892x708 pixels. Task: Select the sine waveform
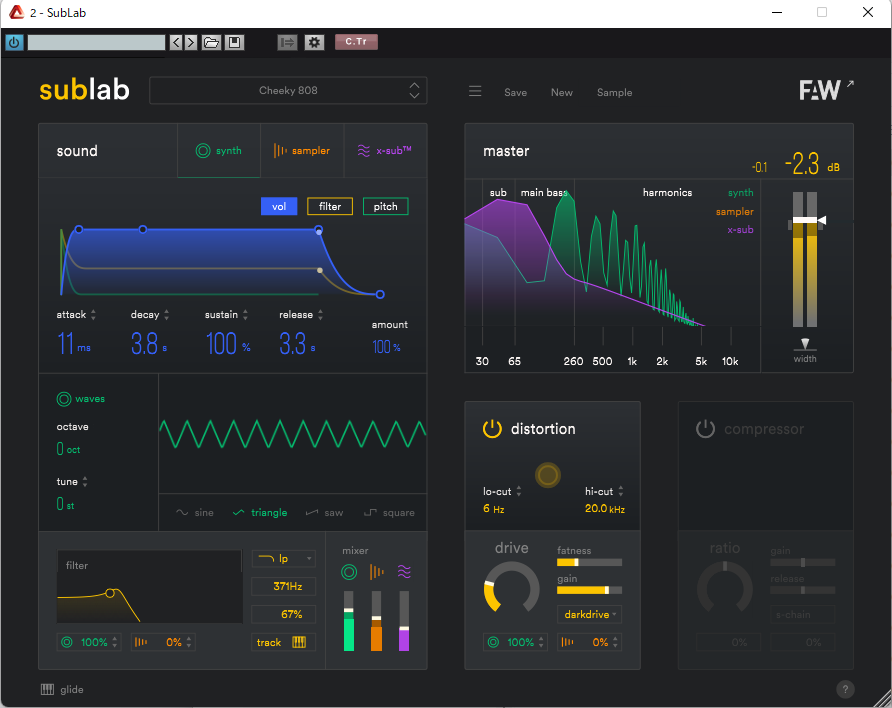(195, 512)
